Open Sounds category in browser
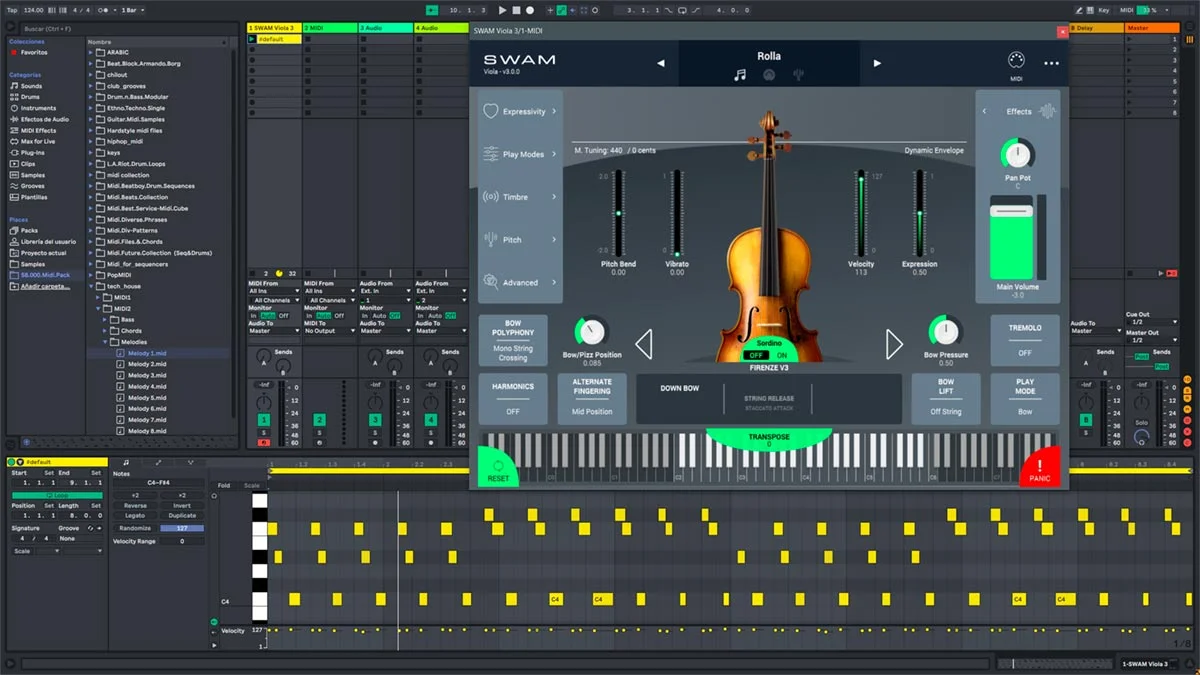 click(x=31, y=86)
